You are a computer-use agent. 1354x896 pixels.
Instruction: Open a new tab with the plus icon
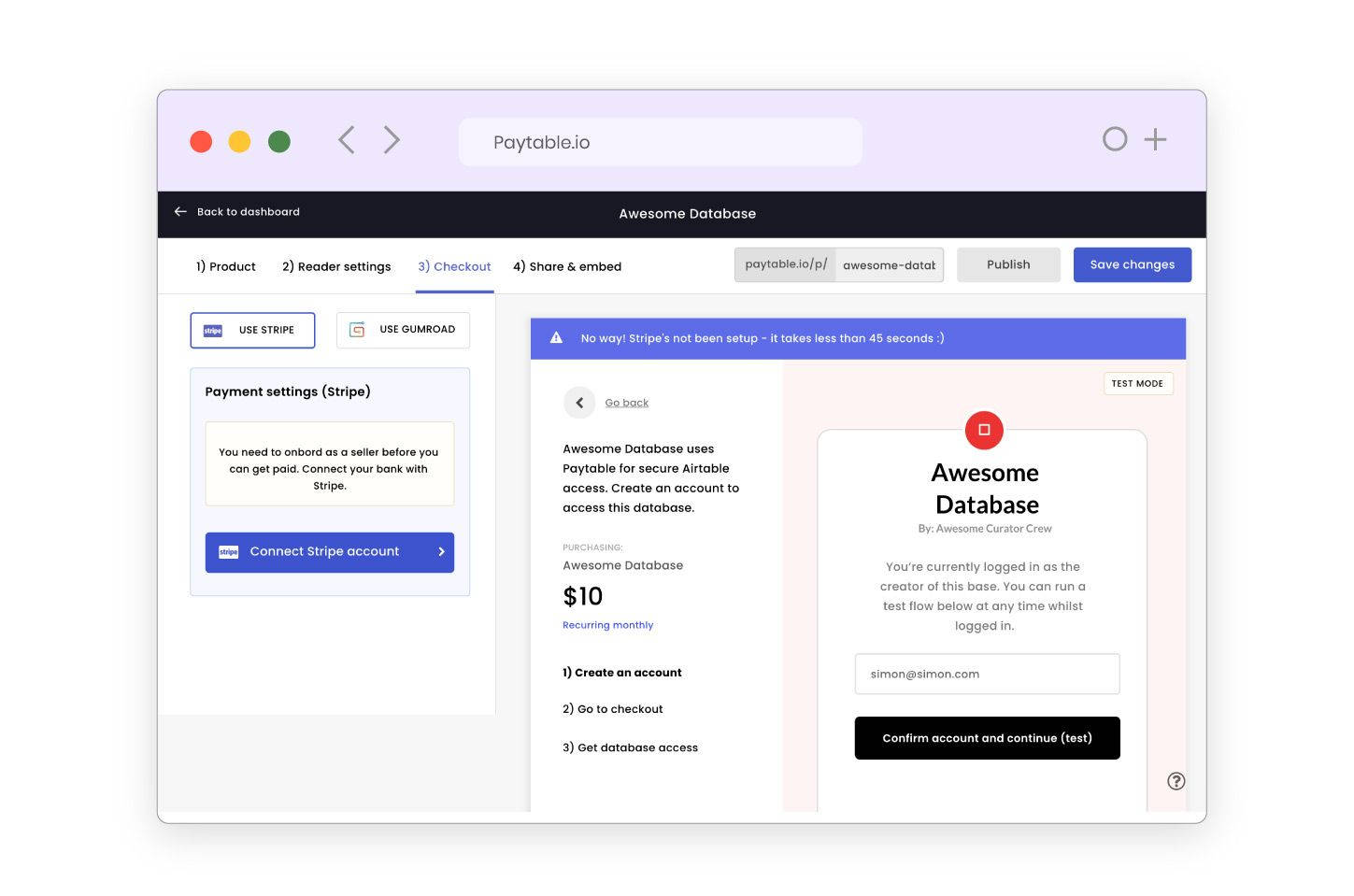pos(1156,140)
